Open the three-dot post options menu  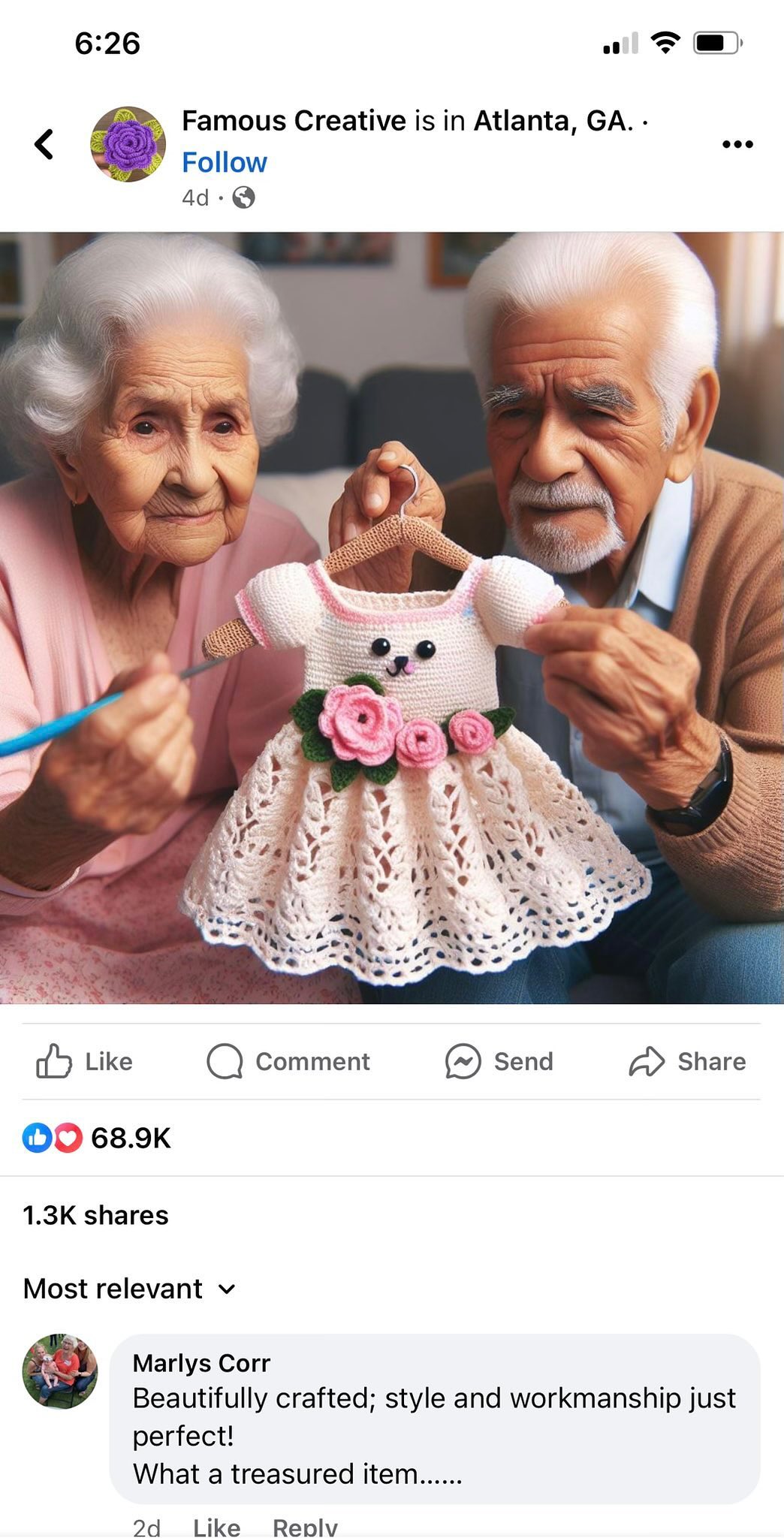tap(737, 144)
